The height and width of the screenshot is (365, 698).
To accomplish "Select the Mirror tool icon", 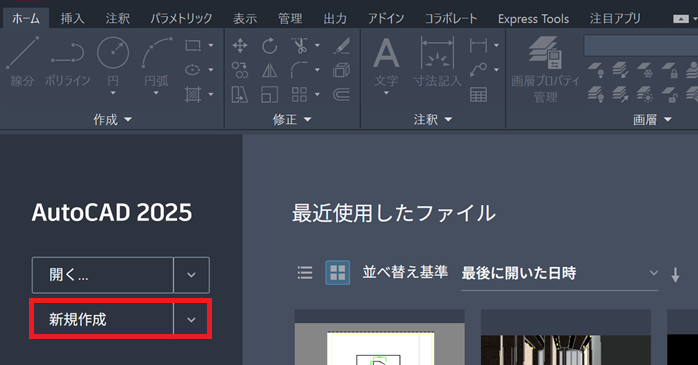I will (x=269, y=70).
